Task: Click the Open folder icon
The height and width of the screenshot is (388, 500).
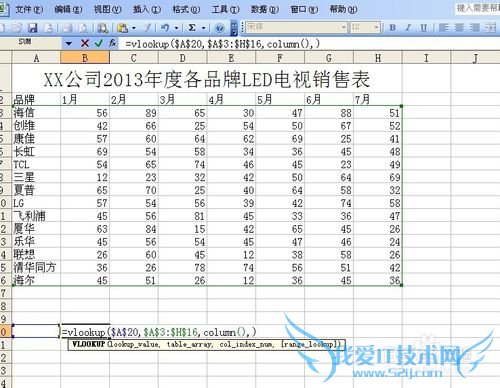Action: point(17,28)
